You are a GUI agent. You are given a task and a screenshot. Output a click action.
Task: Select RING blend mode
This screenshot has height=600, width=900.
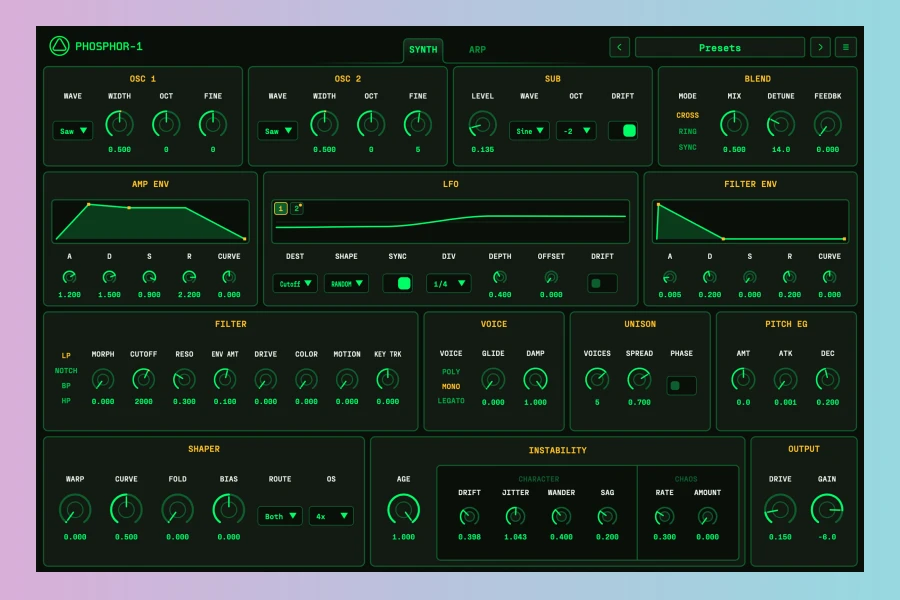pos(687,131)
